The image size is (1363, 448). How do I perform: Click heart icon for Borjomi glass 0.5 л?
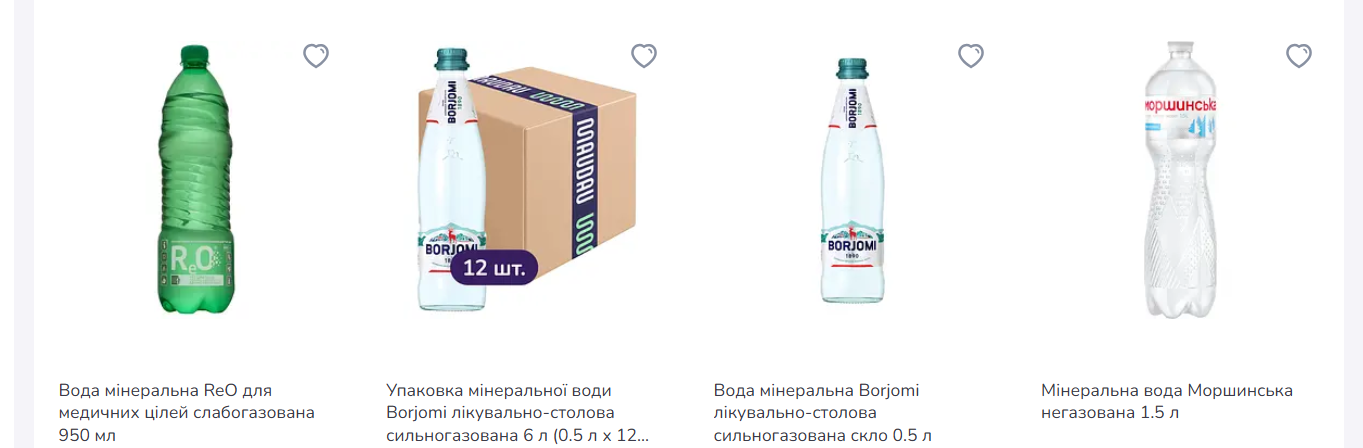pyautogui.click(x=971, y=56)
